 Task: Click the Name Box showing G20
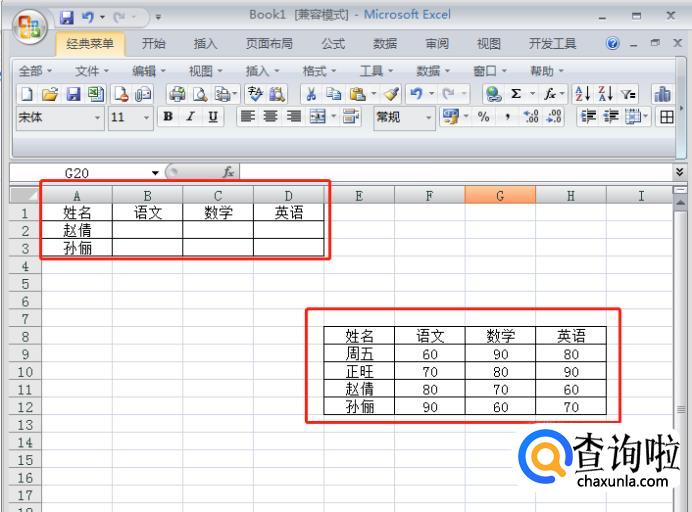[x=79, y=173]
